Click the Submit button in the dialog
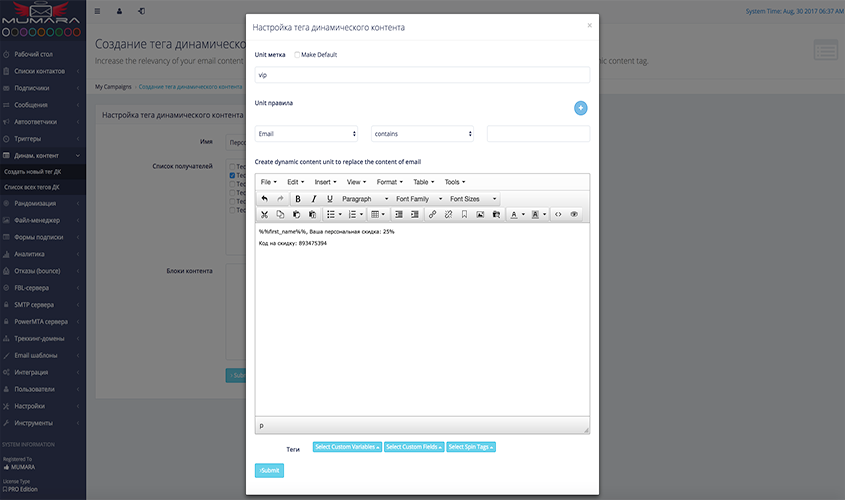 [269, 470]
